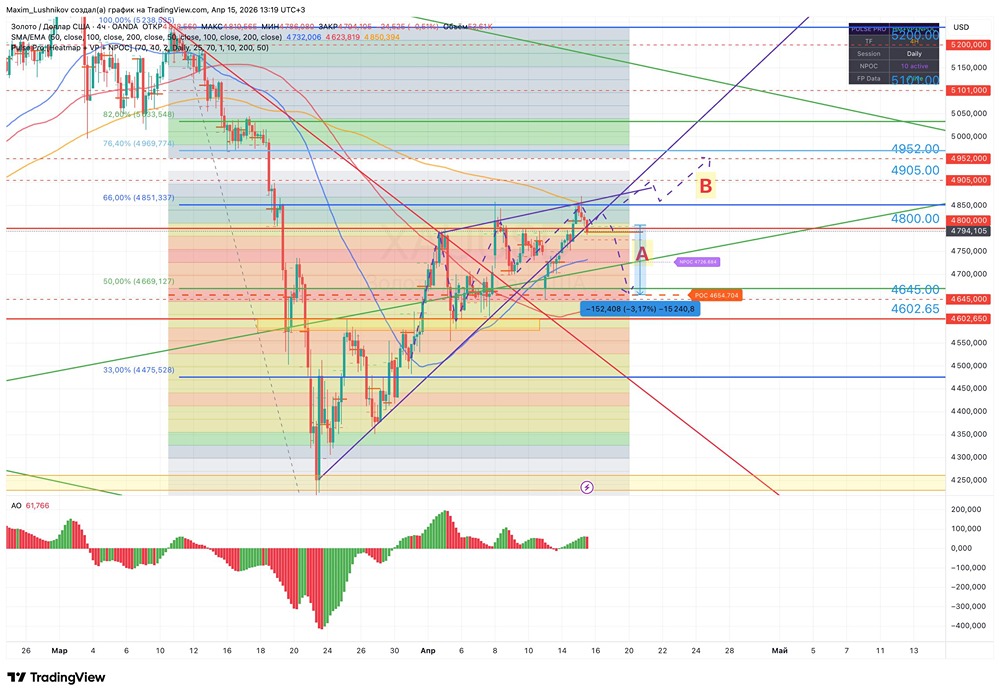The height and width of the screenshot is (696, 1000).
Task: Click the Мар month label on time axis
Action: (59, 651)
